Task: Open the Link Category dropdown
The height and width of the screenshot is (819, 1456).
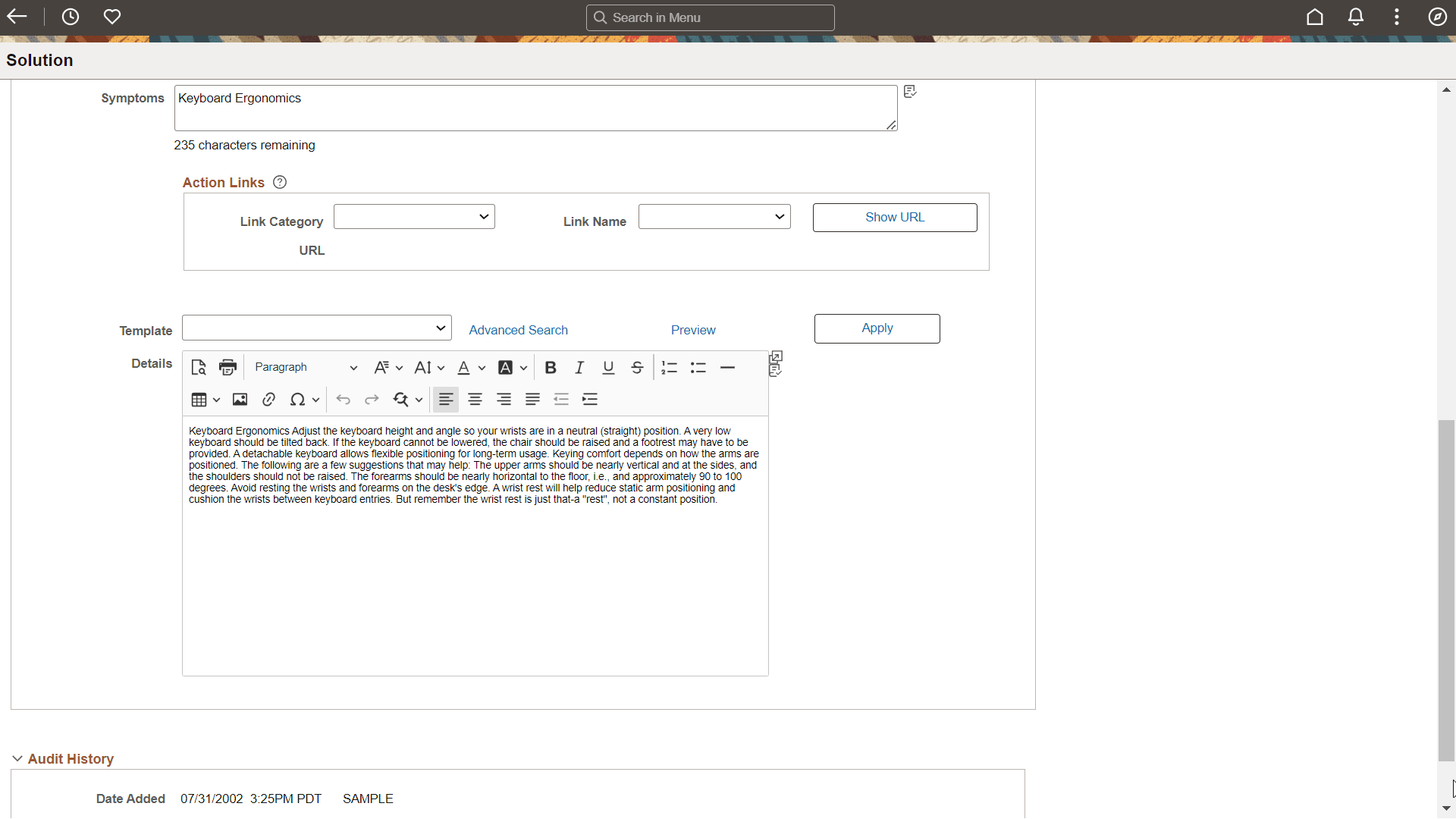Action: (413, 216)
